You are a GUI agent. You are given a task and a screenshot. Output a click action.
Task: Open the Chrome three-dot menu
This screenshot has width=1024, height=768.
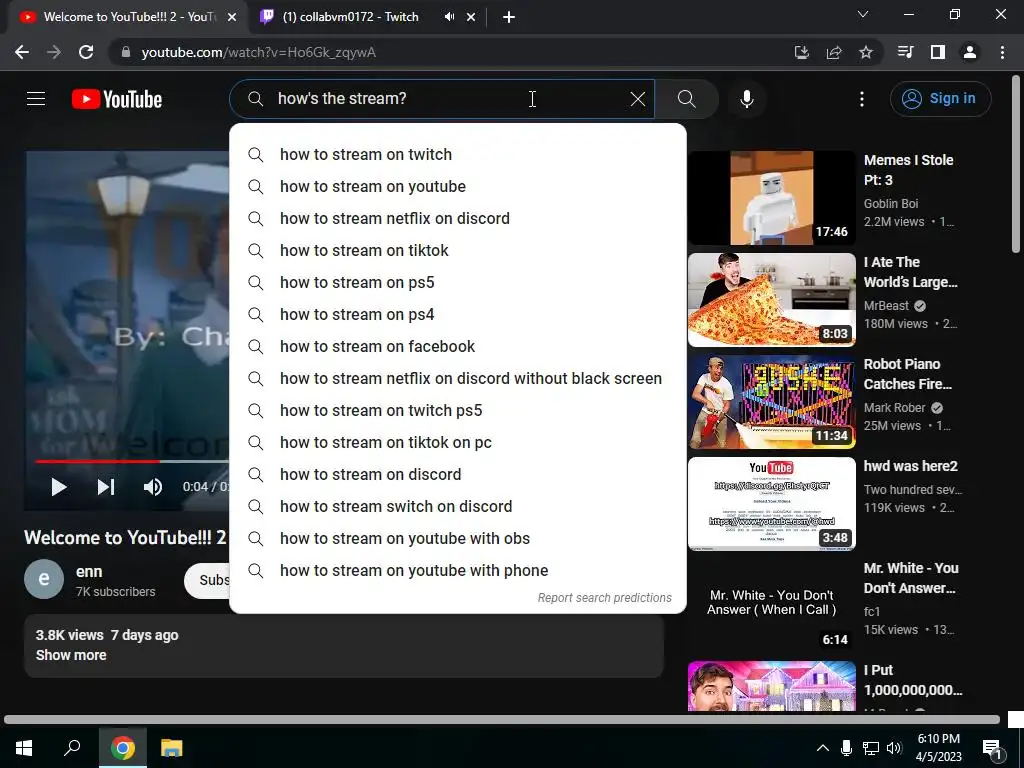pyautogui.click(x=1002, y=52)
